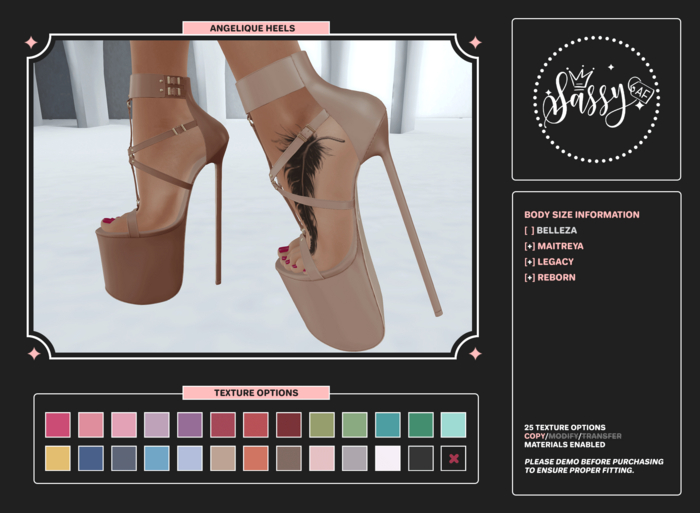
Task: Select the sage green texture swatch
Action: tap(355, 425)
